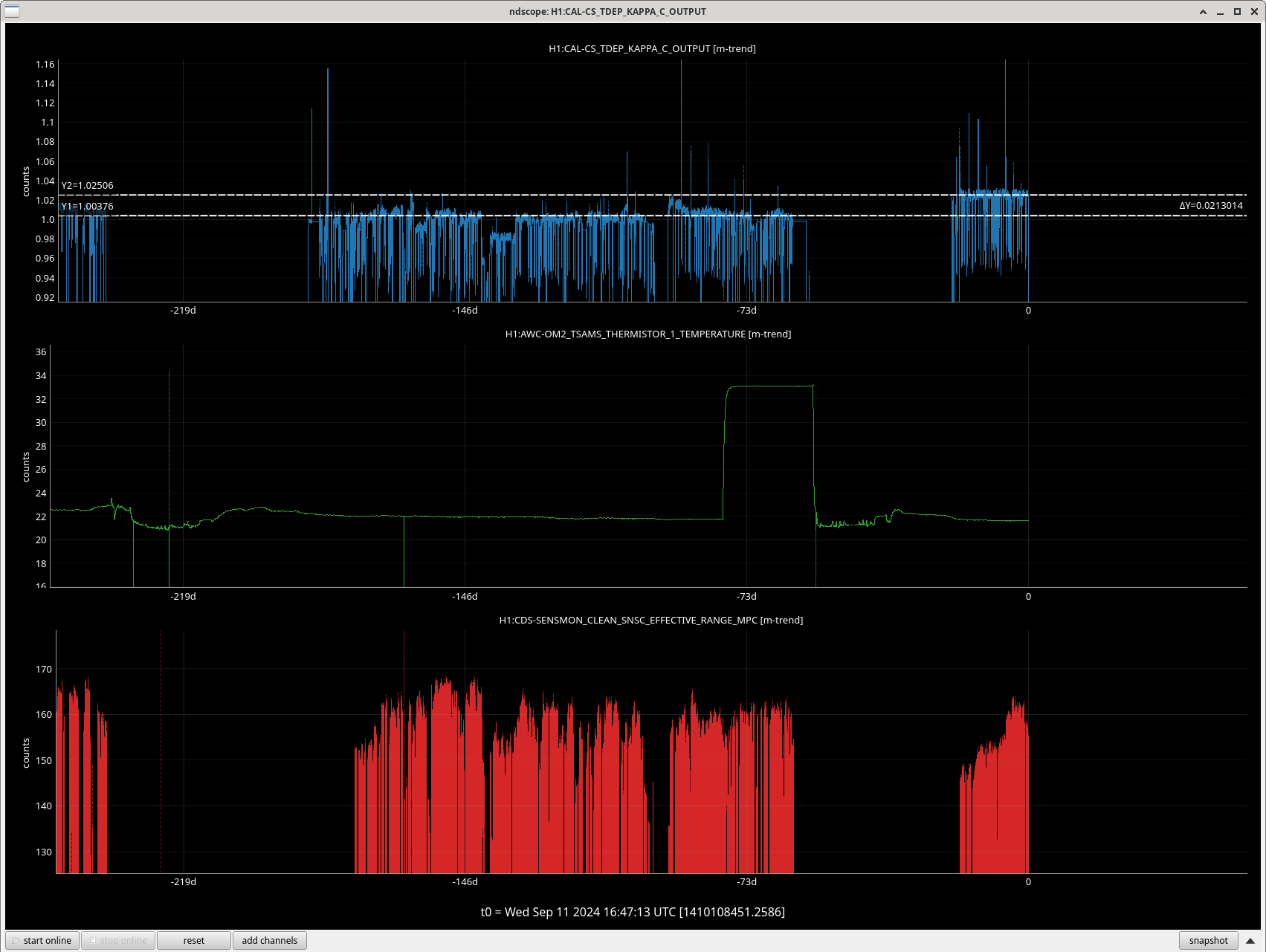The image size is (1266, 952).
Task: Click the ΔY=0.0213014 cursor readout
Action: (x=1211, y=206)
